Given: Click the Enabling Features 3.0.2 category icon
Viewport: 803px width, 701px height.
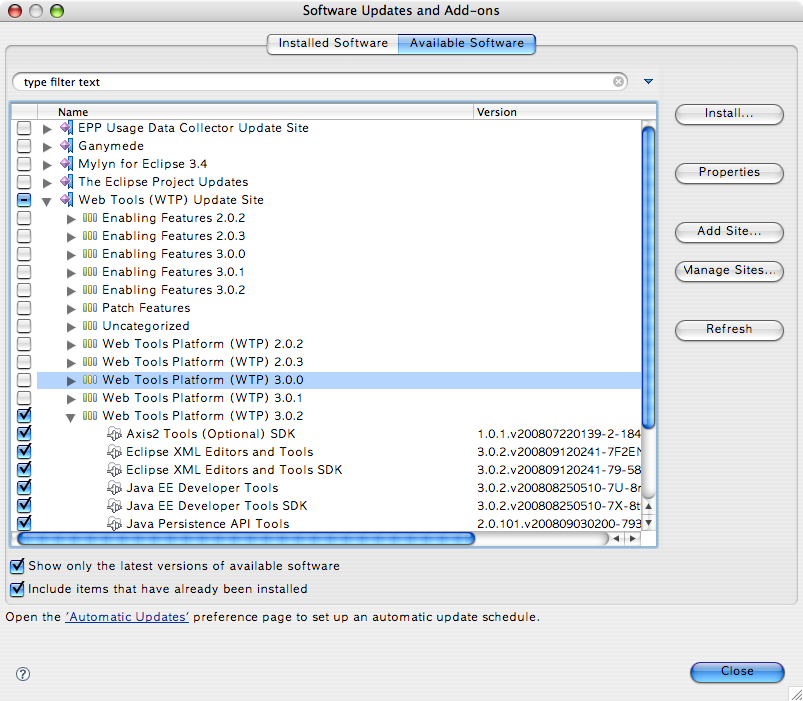Looking at the screenshot, I should point(90,290).
